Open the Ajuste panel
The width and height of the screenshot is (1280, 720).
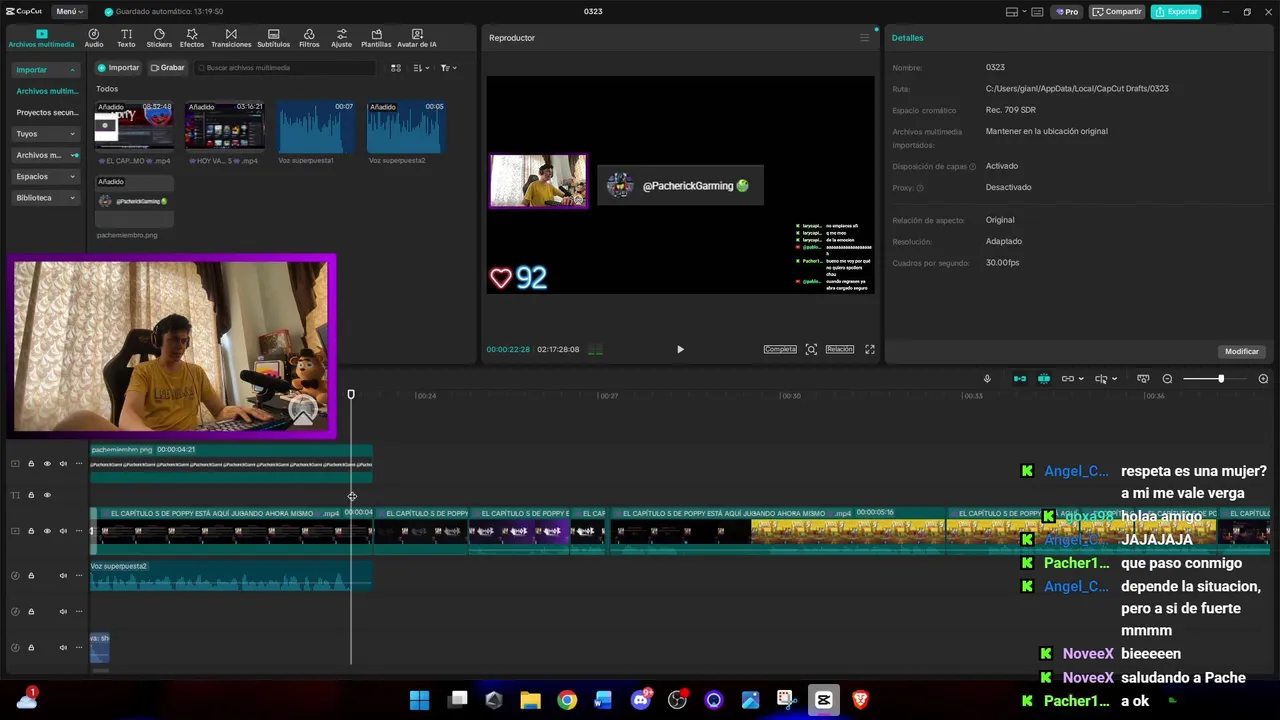point(342,38)
